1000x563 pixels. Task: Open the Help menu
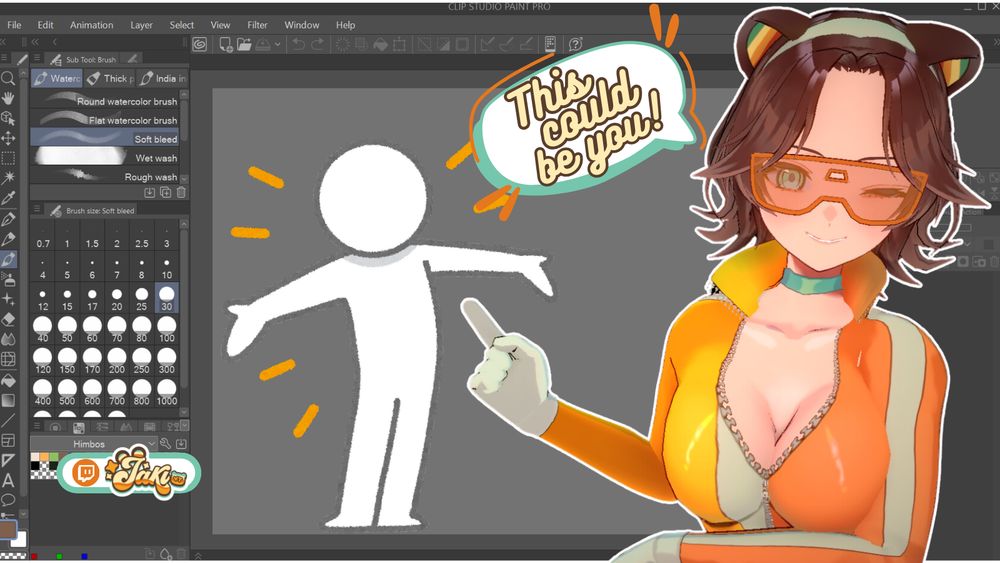click(x=345, y=25)
